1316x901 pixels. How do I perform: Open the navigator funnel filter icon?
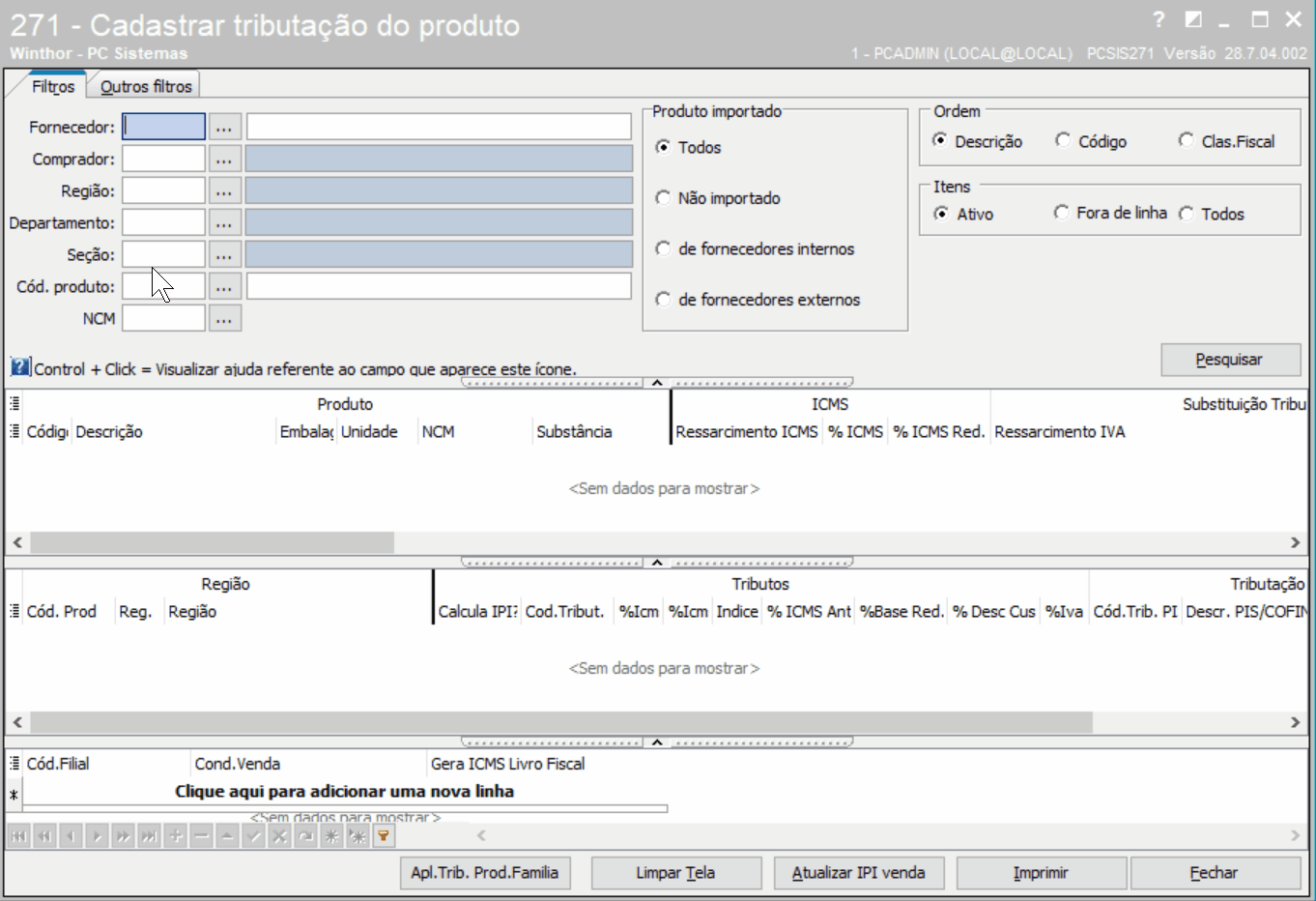(384, 836)
